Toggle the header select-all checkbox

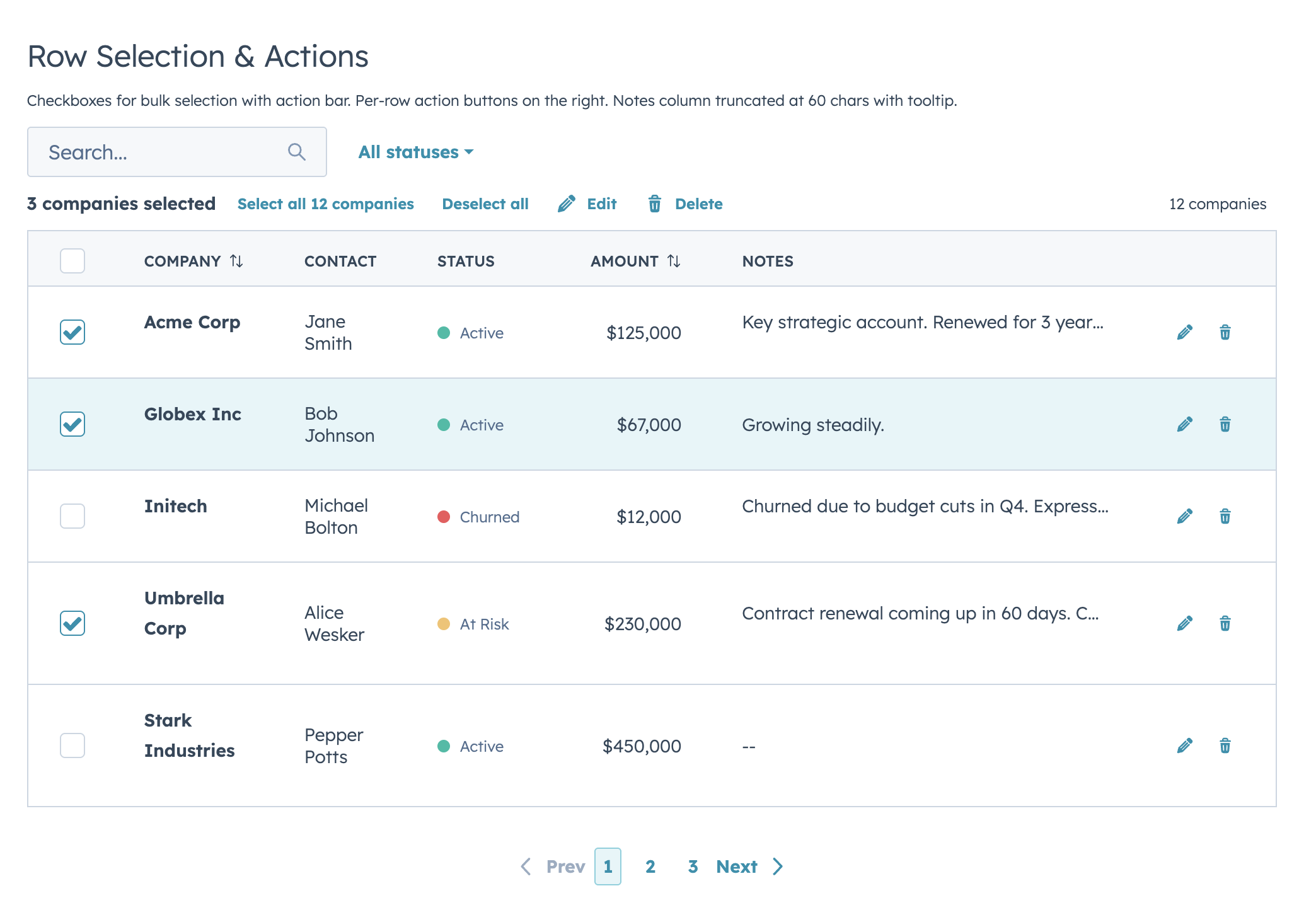click(x=72, y=261)
